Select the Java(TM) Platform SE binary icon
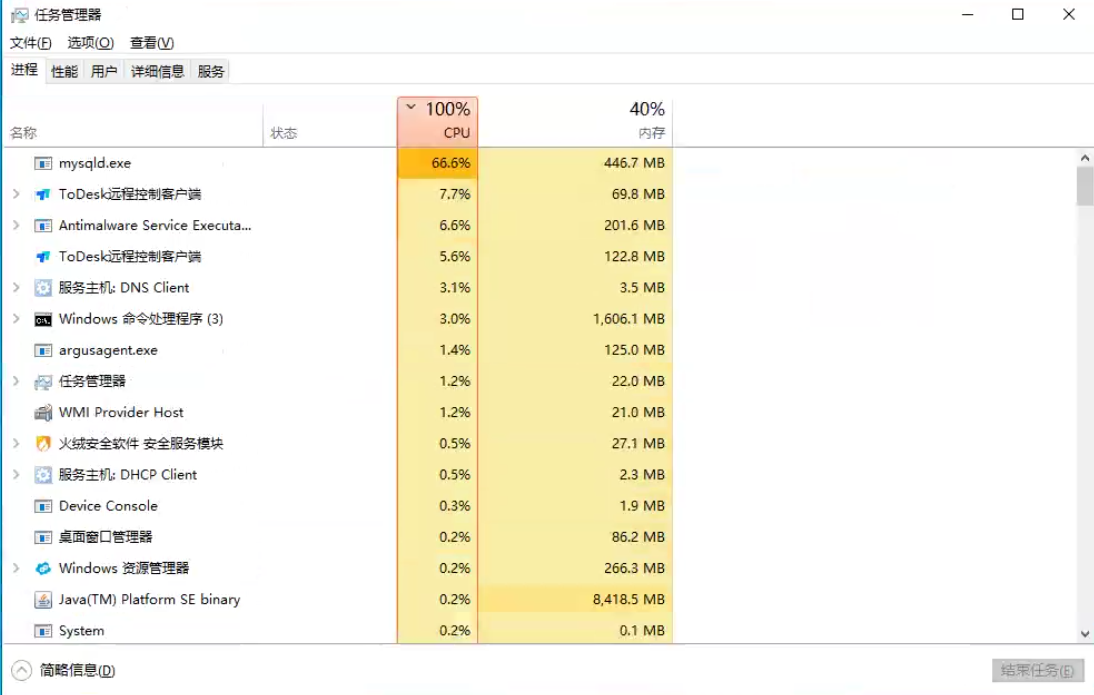Viewport: 1094px width, 695px height. point(43,599)
